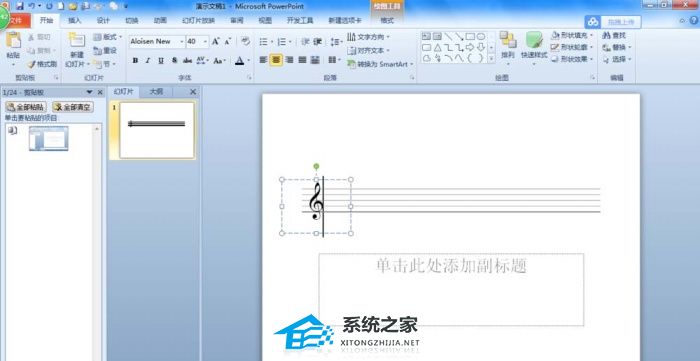Toggle Strikethrough (abc) formatting
This screenshot has width=700, height=361.
188,61
